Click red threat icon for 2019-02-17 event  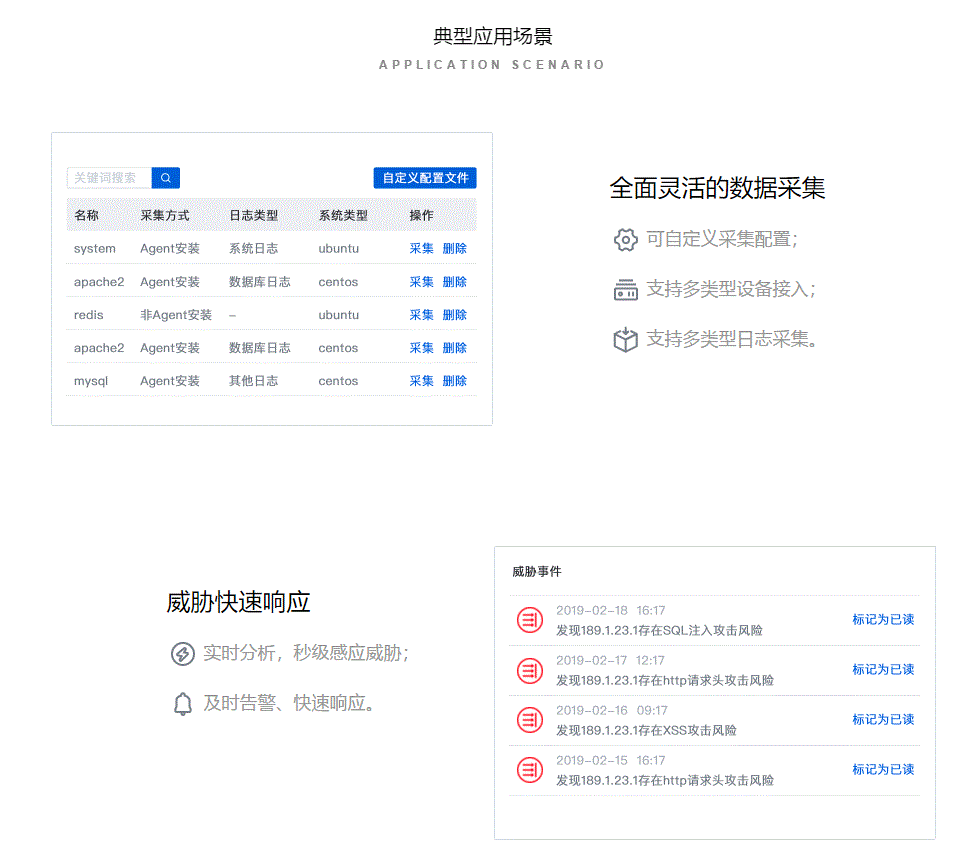pyautogui.click(x=530, y=670)
